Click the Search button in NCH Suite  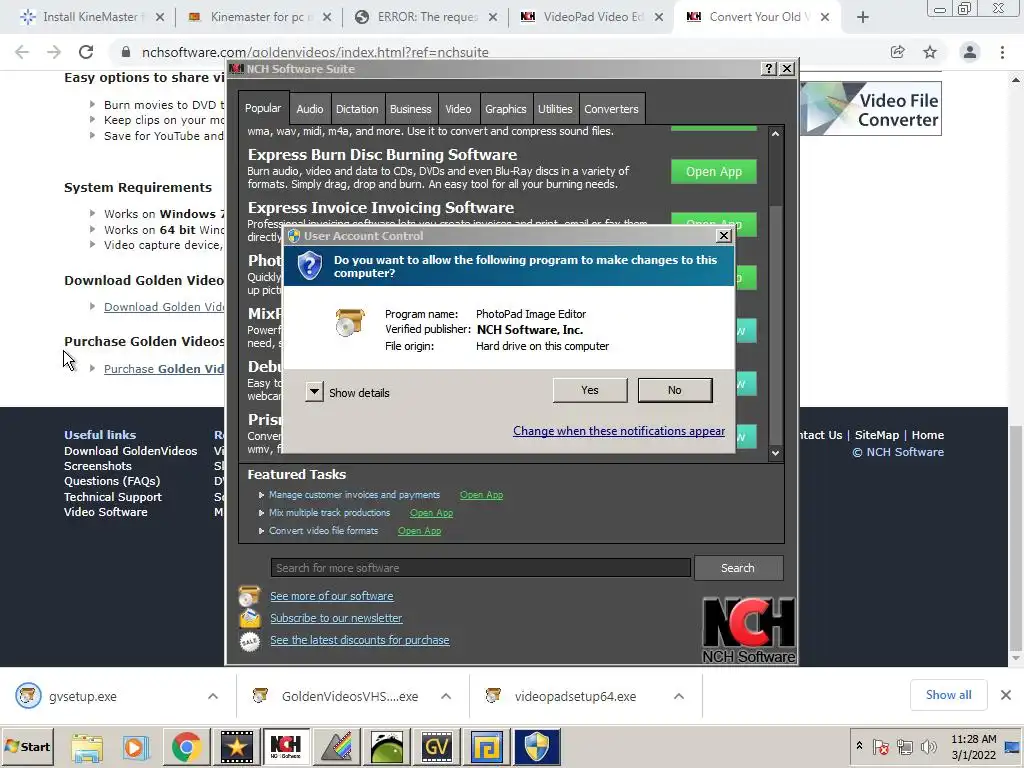[738, 568]
